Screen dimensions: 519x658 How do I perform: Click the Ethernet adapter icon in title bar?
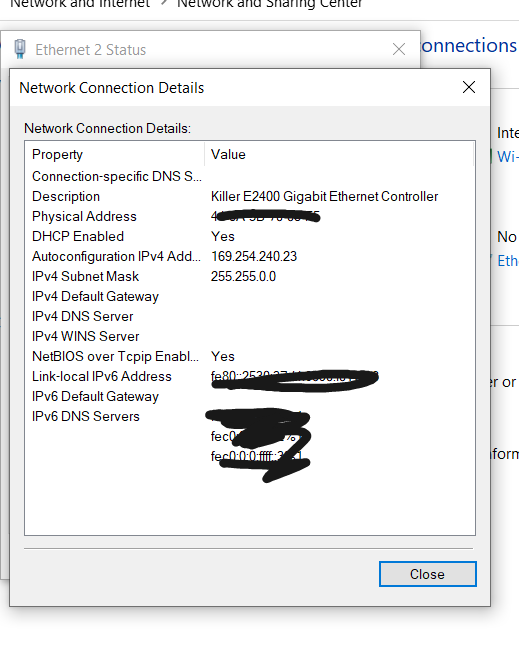point(20,49)
